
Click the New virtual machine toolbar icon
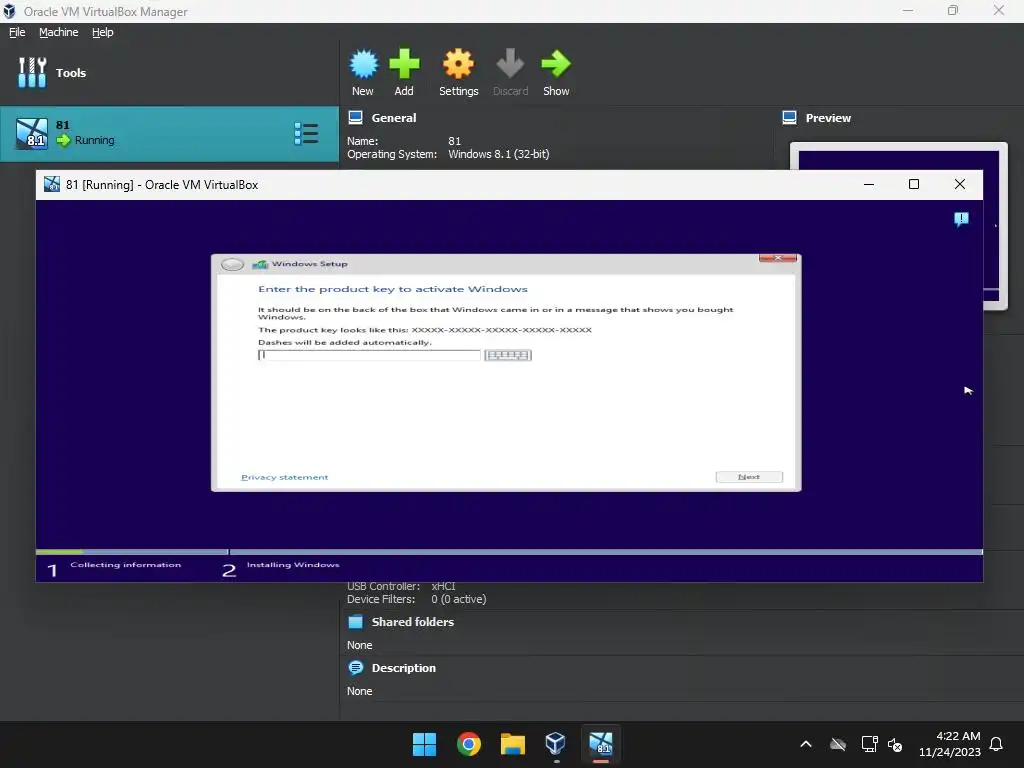click(x=363, y=64)
